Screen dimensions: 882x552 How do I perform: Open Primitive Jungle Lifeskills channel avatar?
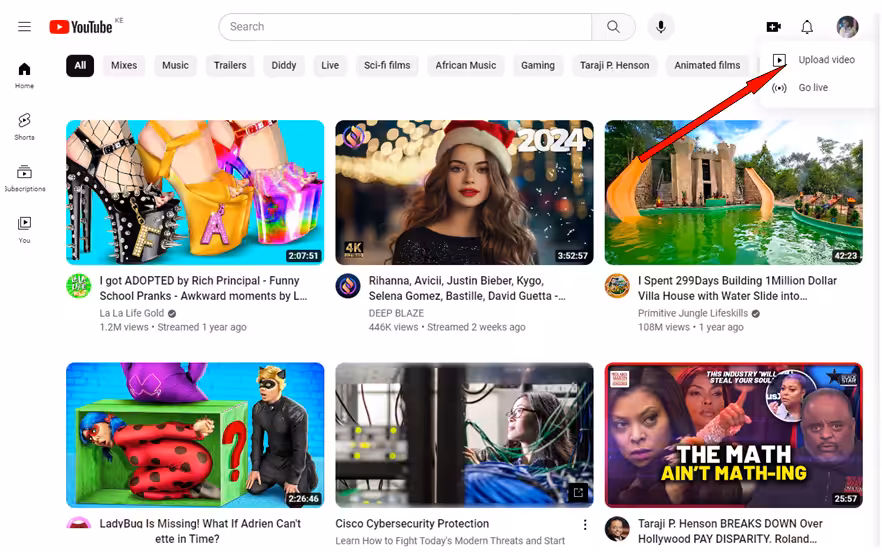(617, 286)
